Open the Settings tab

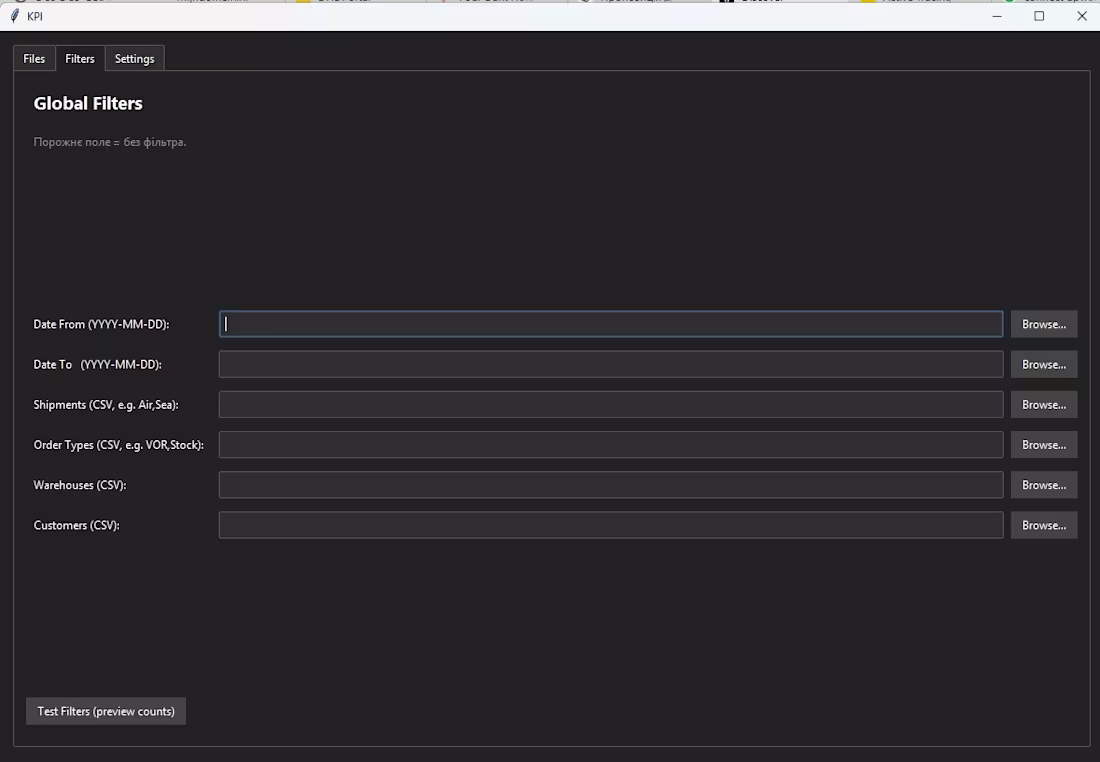coord(134,58)
